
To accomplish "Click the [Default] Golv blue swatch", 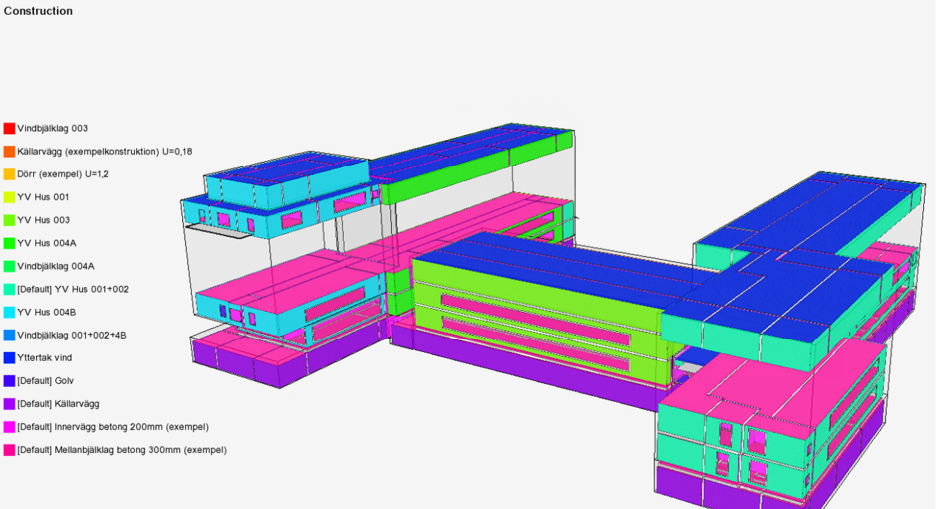I will (x=9, y=381).
